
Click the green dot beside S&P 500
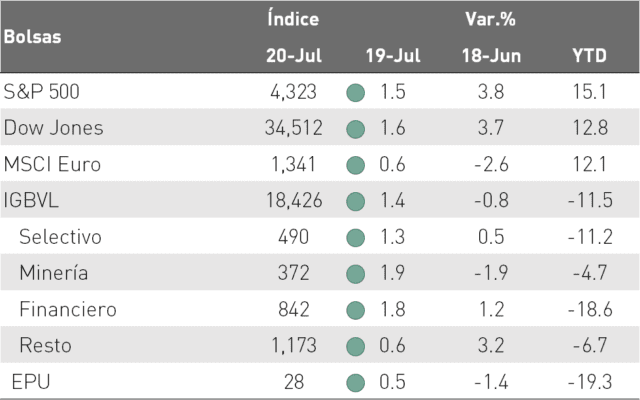[355, 93]
